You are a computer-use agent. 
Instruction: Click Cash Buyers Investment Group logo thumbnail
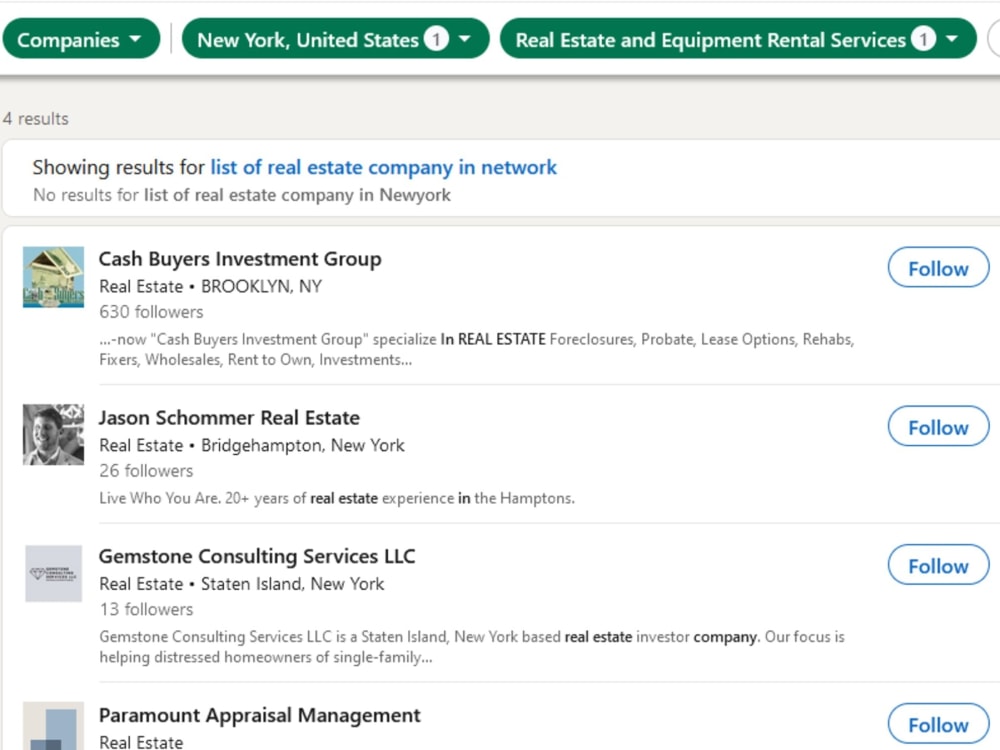pos(54,277)
